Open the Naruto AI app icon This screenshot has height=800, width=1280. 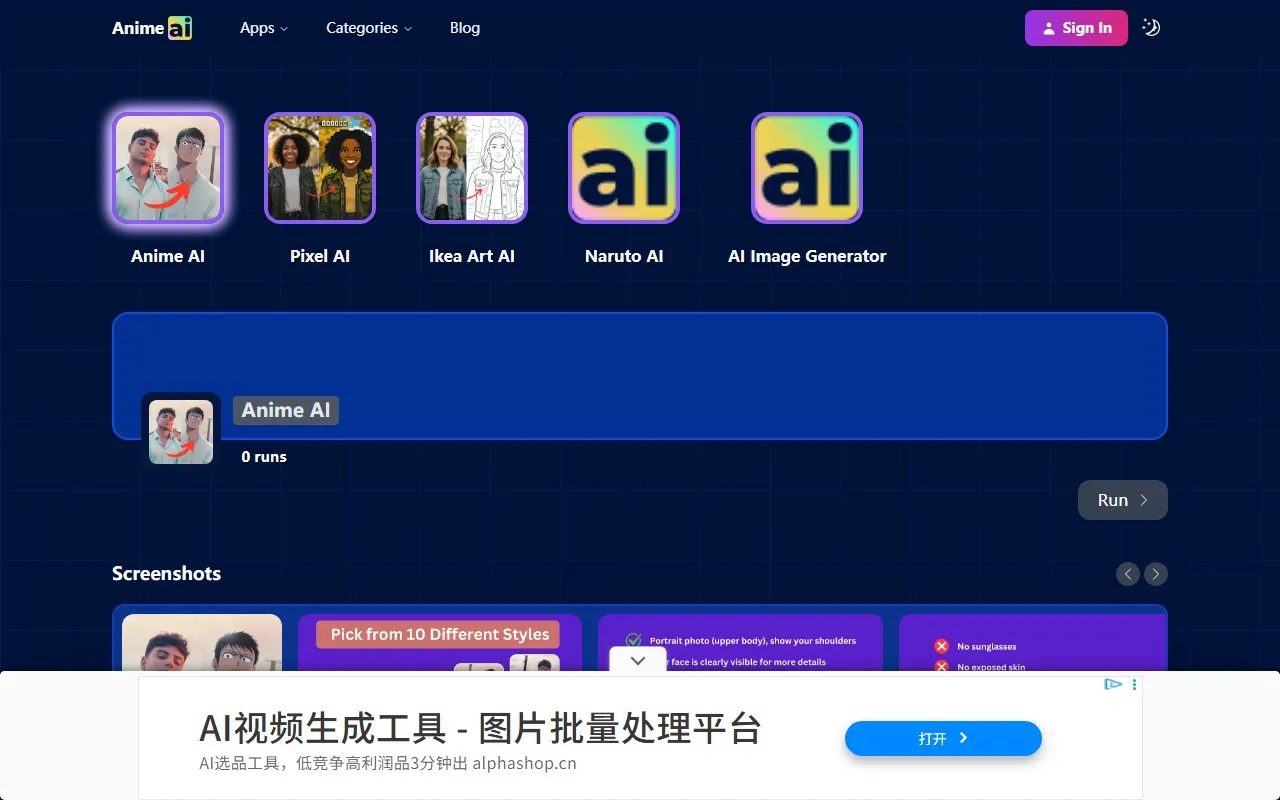624,167
